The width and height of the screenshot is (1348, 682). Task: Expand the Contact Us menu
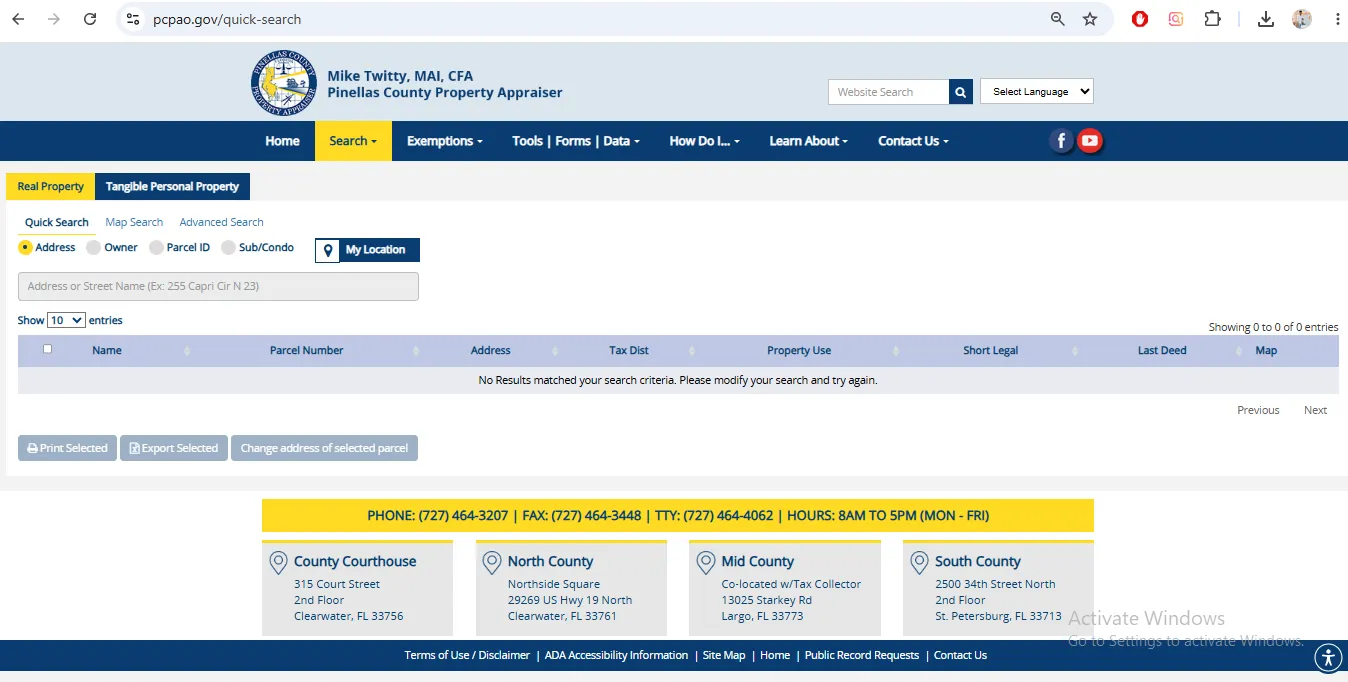point(913,141)
